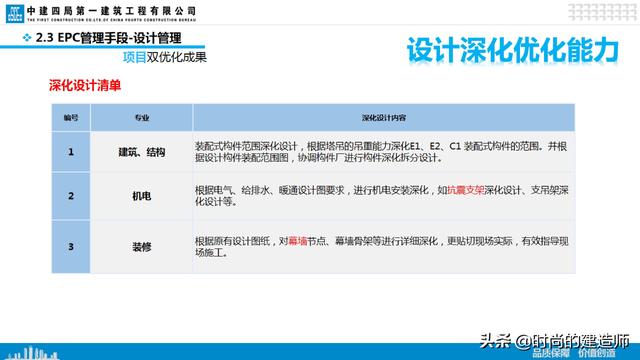This screenshot has width=640, height=360.
Task: Click the city skyline graphic in the footer
Action: coord(32,353)
